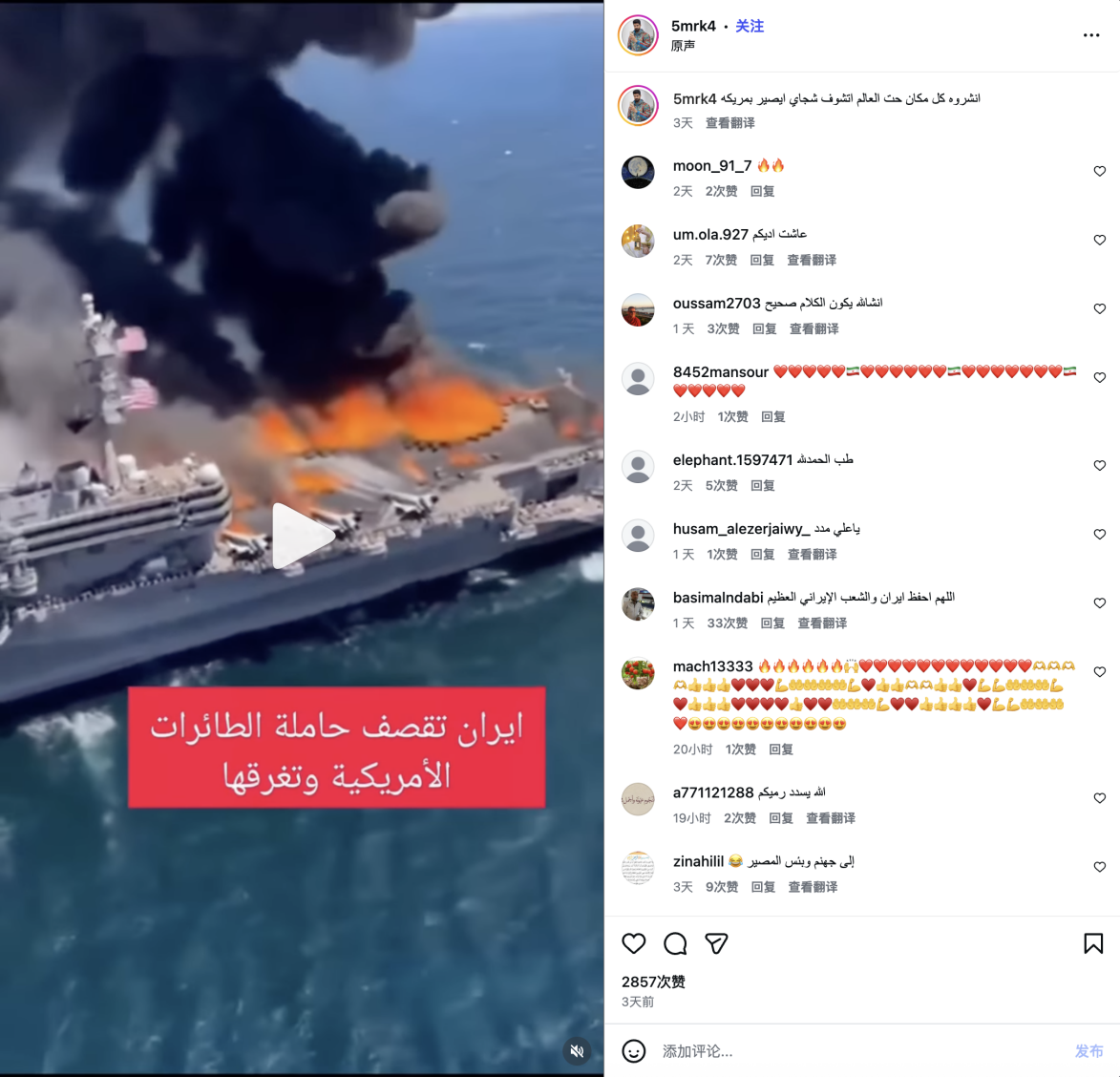The height and width of the screenshot is (1077, 1120).
Task: Reply to um.ola.927's comment
Action: point(761,260)
